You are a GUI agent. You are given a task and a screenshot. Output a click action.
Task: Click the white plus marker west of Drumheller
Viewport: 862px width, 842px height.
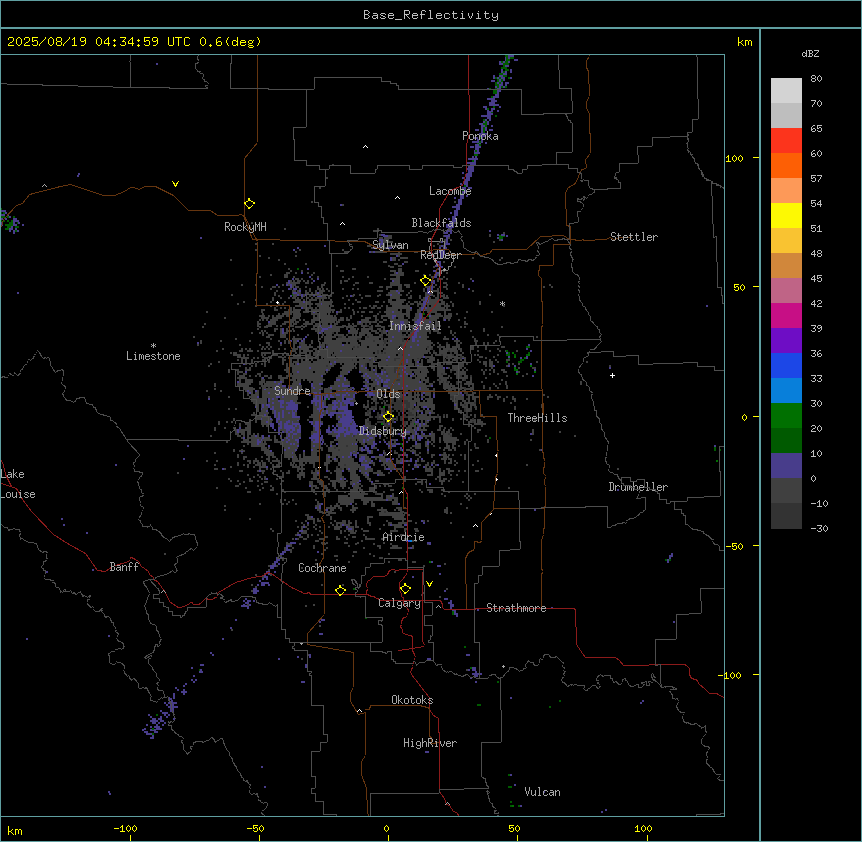pos(612,375)
